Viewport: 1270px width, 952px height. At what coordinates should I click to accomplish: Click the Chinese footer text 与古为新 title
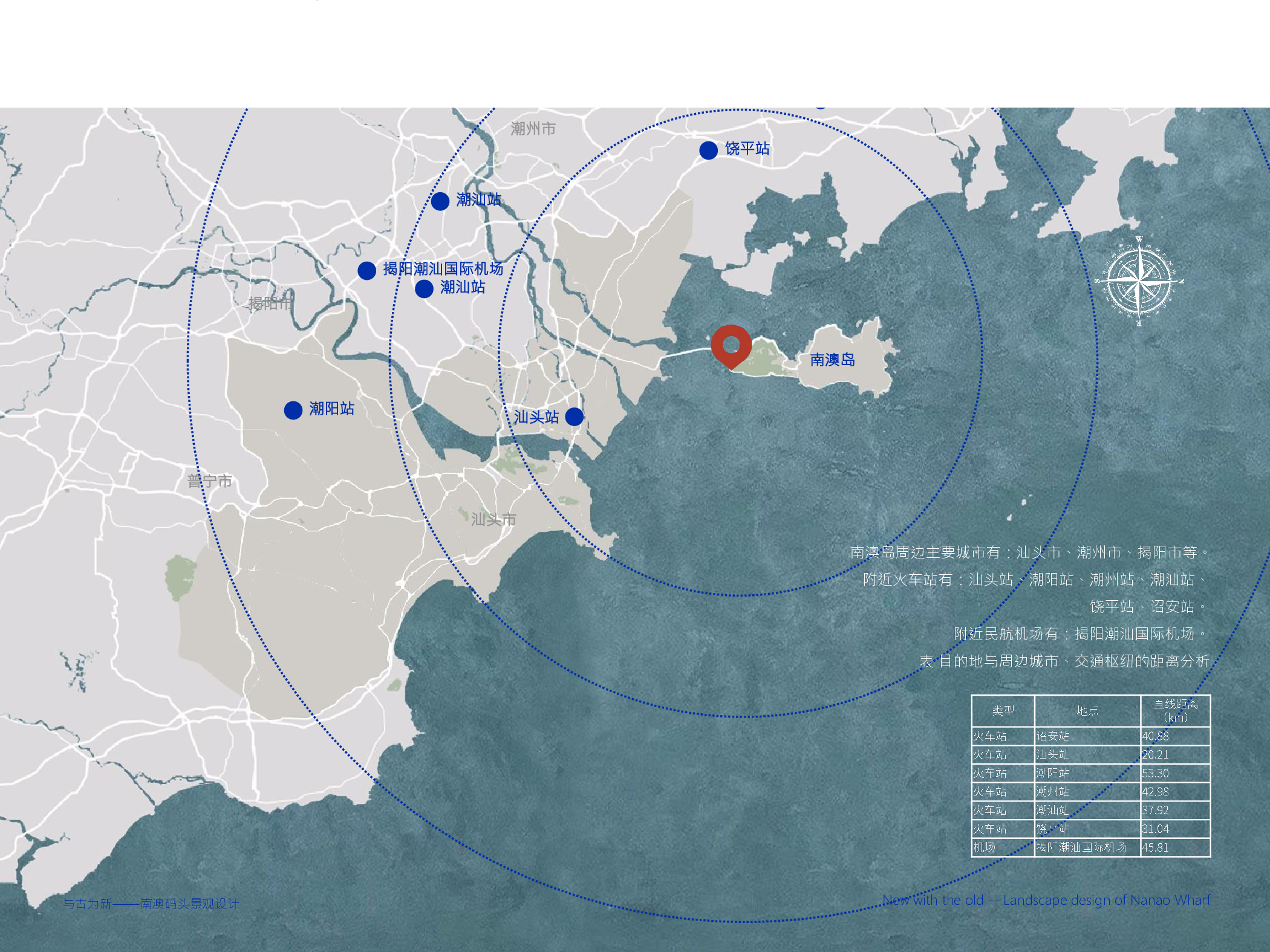pyautogui.click(x=151, y=904)
